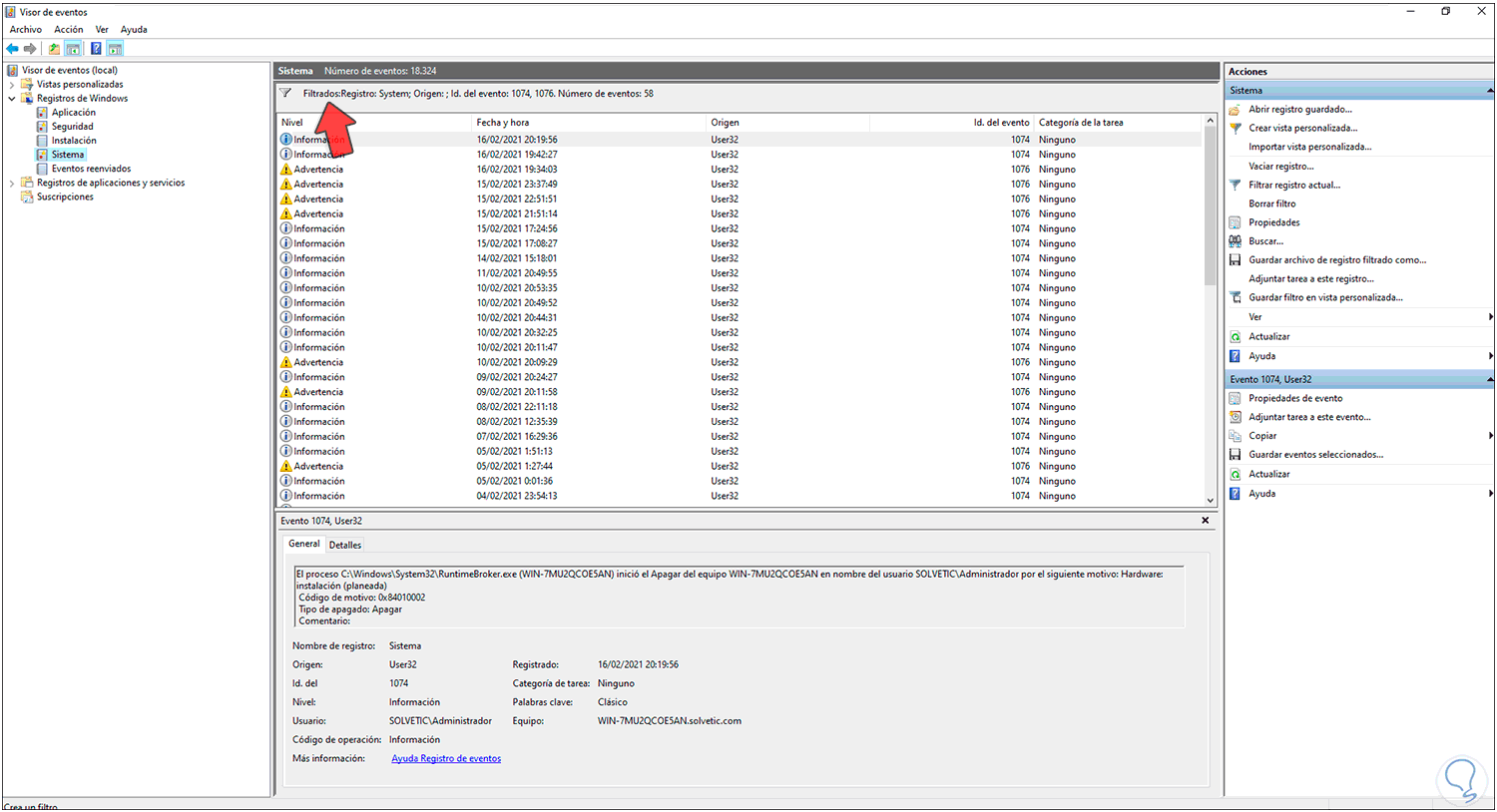The image size is (1497, 812).
Task: Open the Acción menu
Action: [68, 29]
